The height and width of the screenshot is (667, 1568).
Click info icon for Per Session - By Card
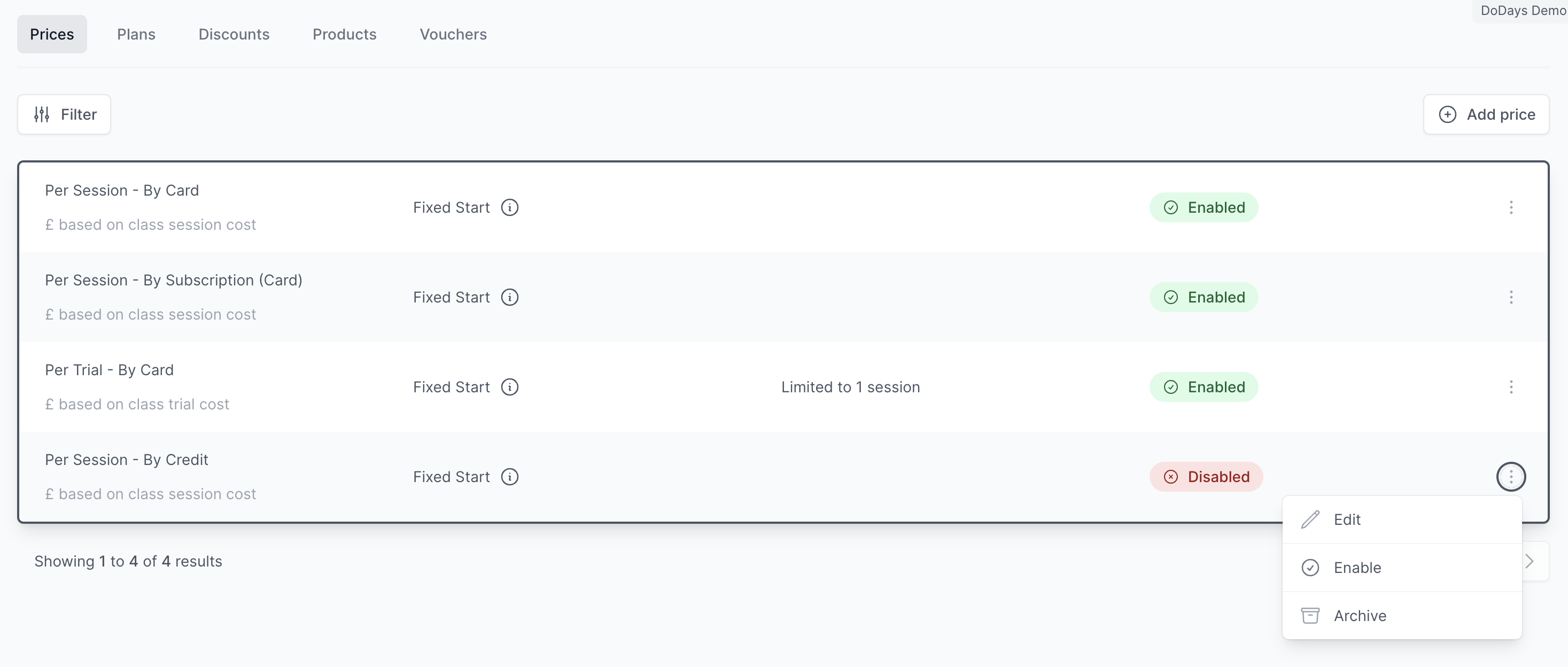pos(509,207)
